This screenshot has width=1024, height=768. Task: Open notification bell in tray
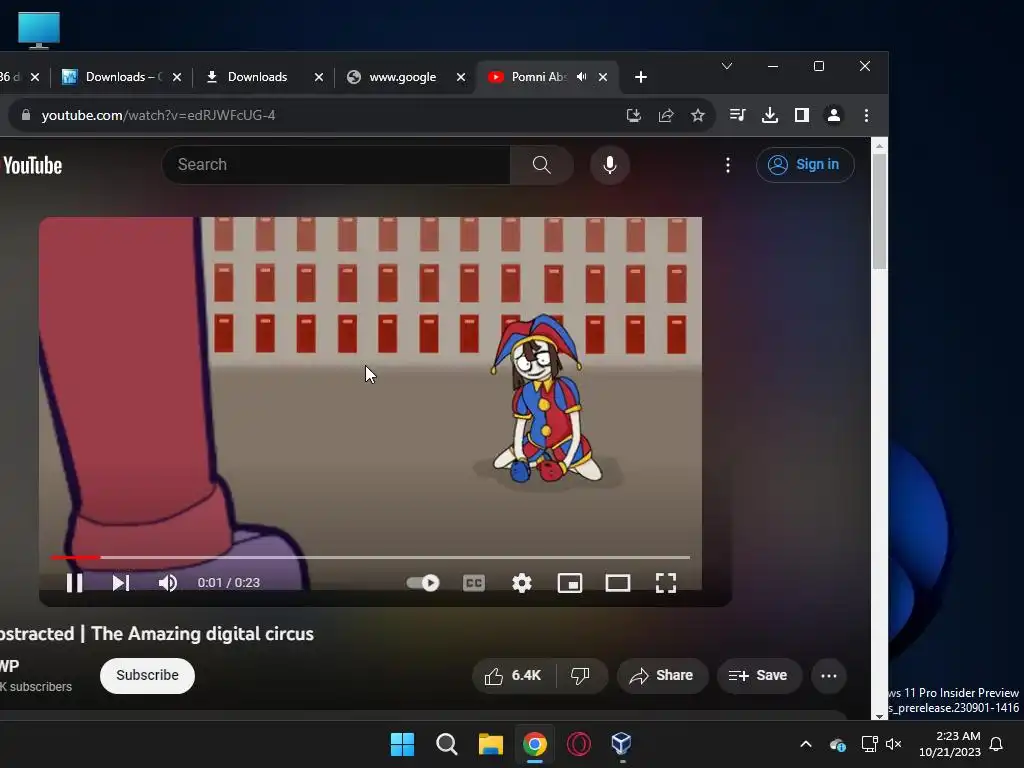[997, 744]
